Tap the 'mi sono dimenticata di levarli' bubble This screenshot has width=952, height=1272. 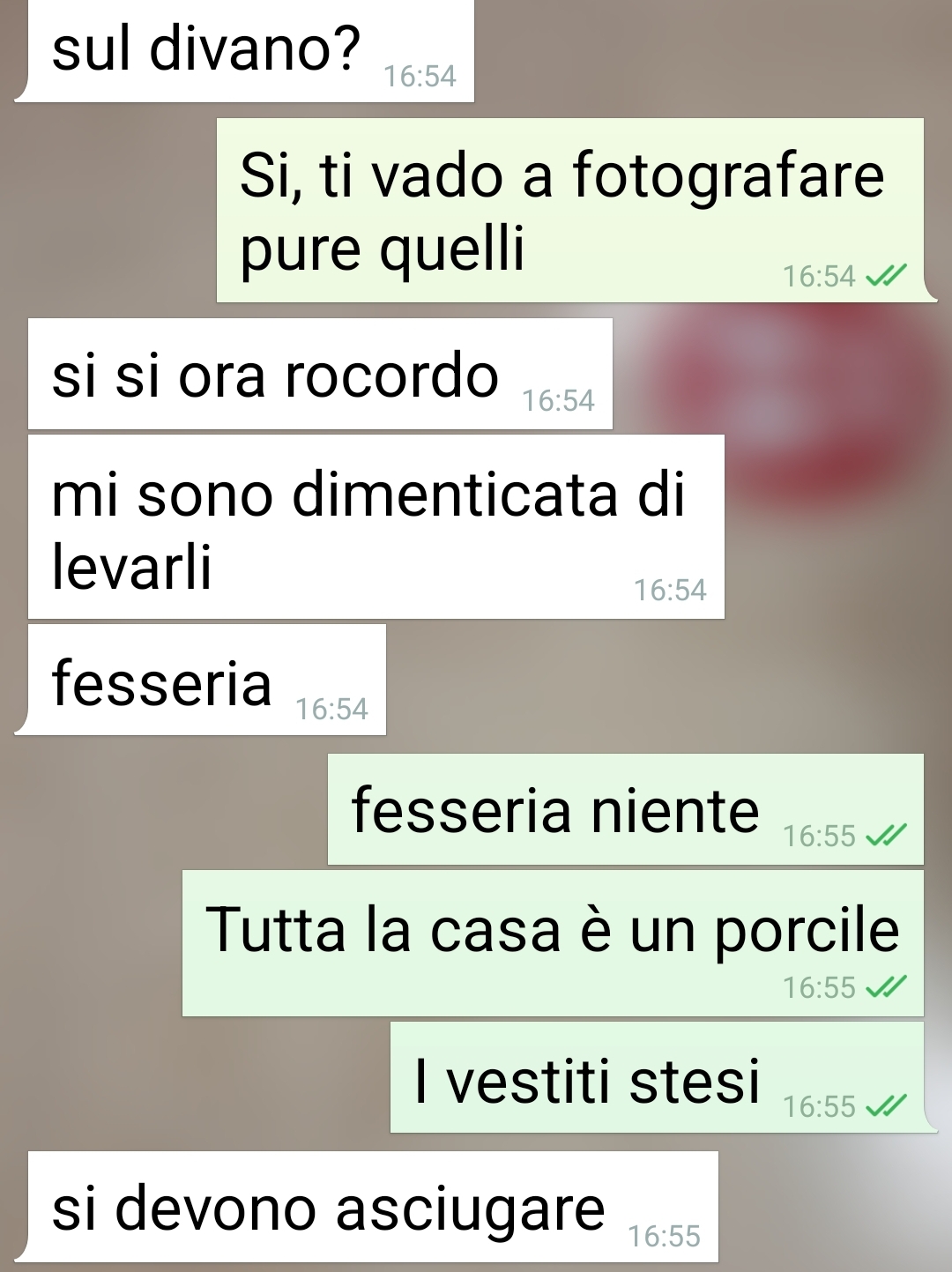click(x=376, y=526)
